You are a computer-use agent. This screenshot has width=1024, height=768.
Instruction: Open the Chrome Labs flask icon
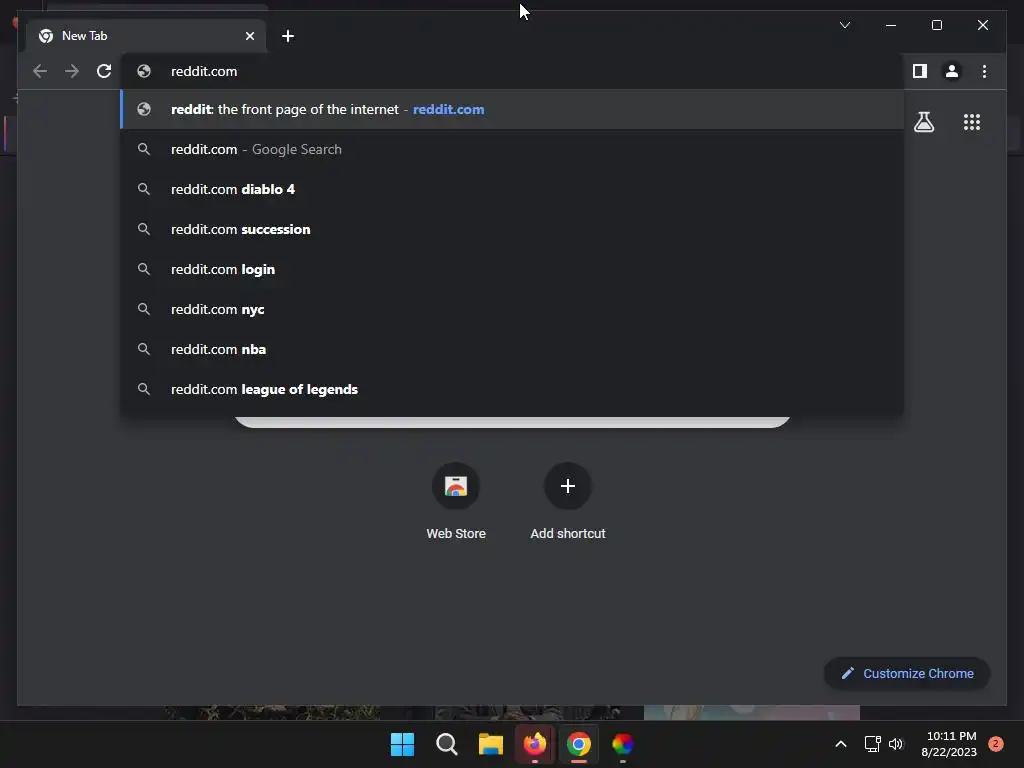pos(923,122)
